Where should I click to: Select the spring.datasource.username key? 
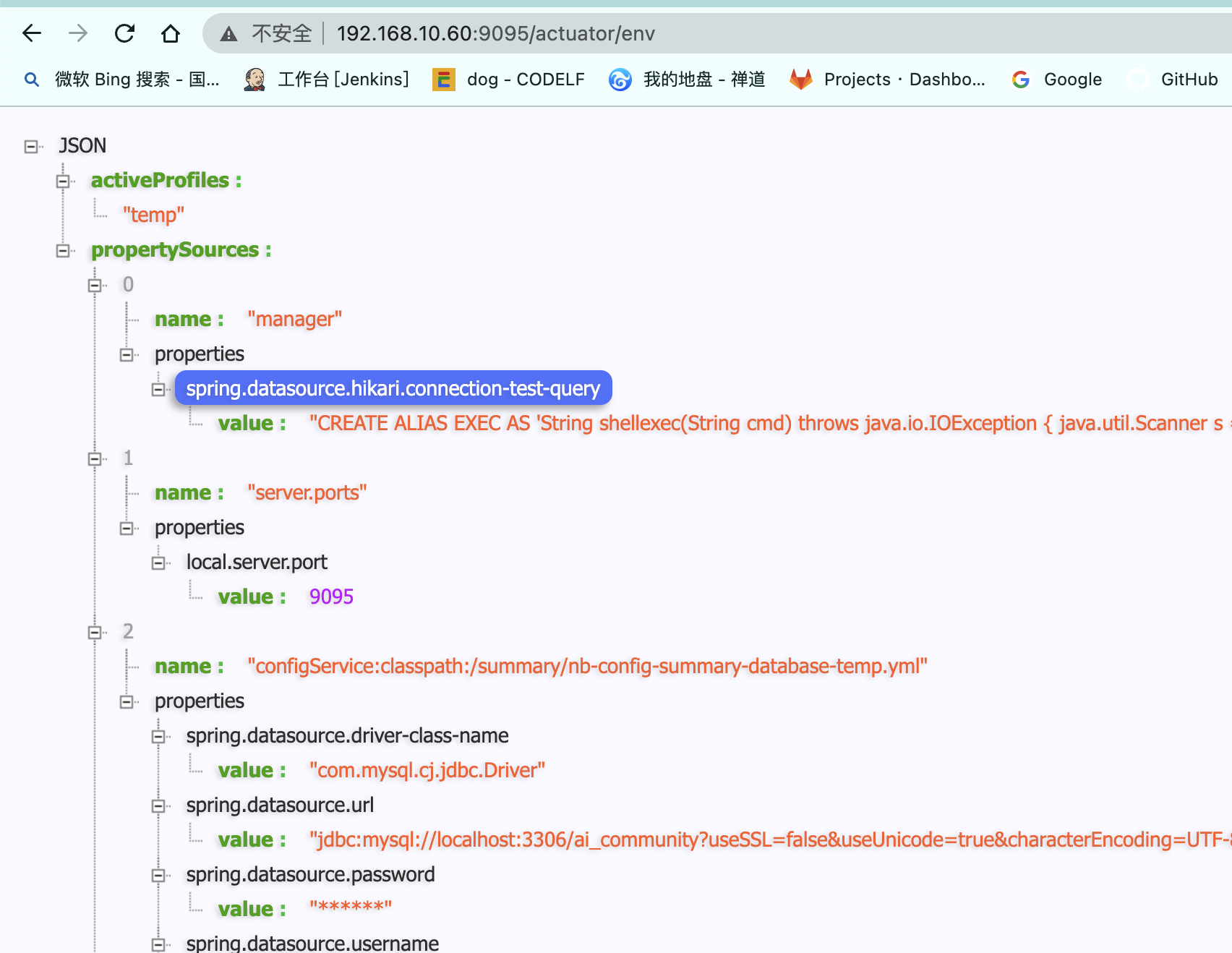[x=312, y=943]
